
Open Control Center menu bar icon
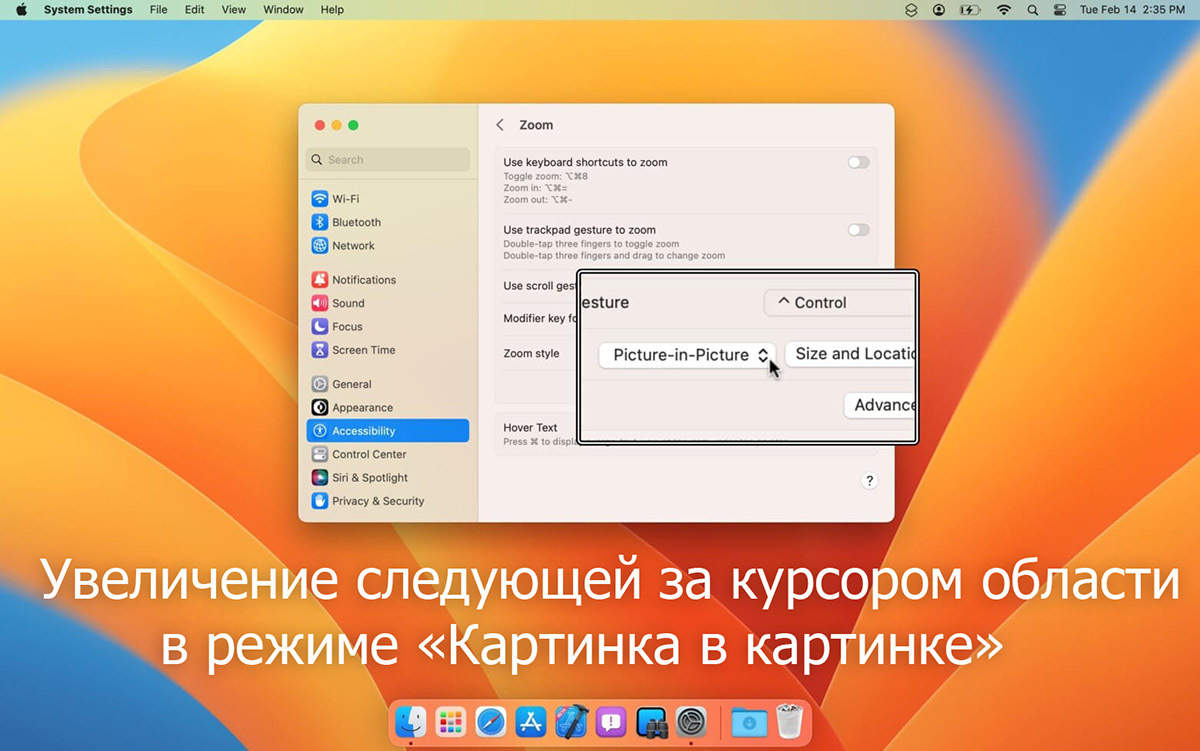(x=1062, y=10)
